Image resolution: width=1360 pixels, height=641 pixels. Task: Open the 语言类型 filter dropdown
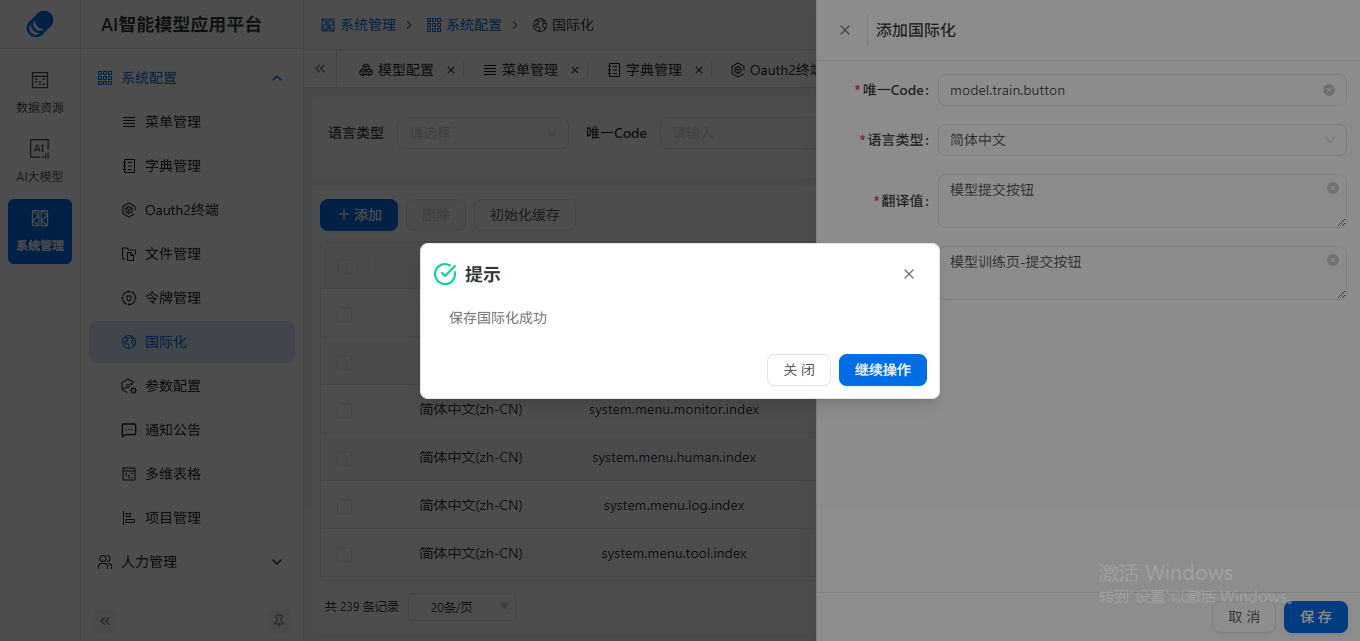[x=483, y=133]
